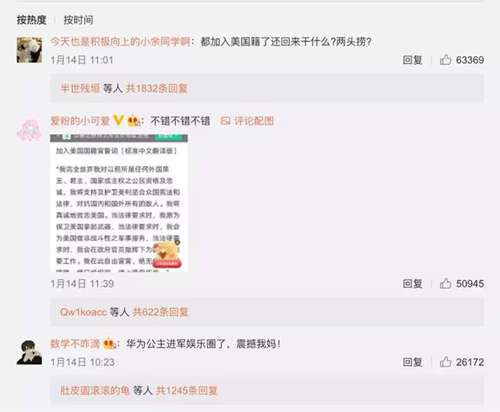
Task: Reply to the 11:39 comment via 回复
Action: (412, 284)
